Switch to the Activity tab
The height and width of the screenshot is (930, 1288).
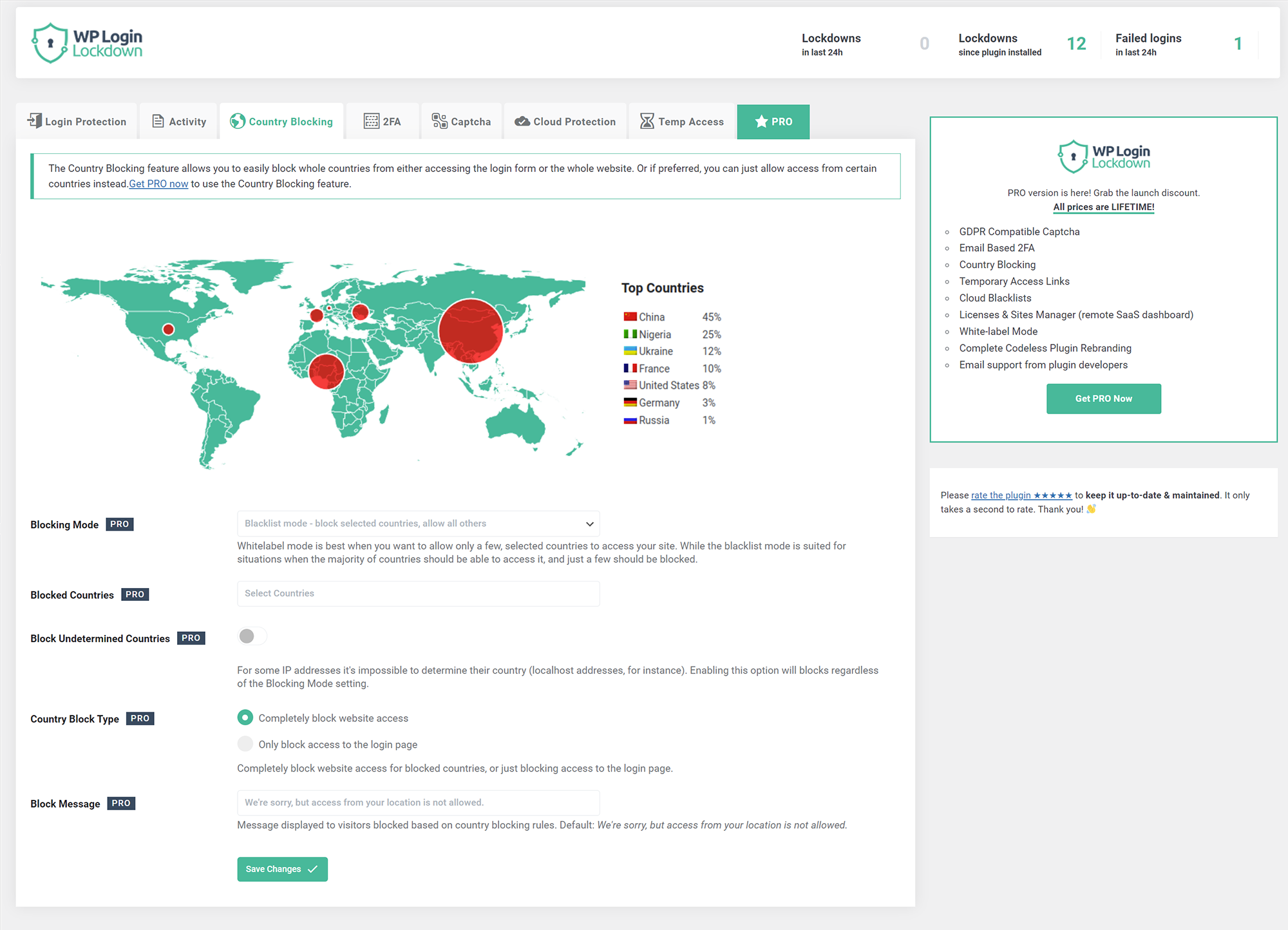tap(178, 121)
